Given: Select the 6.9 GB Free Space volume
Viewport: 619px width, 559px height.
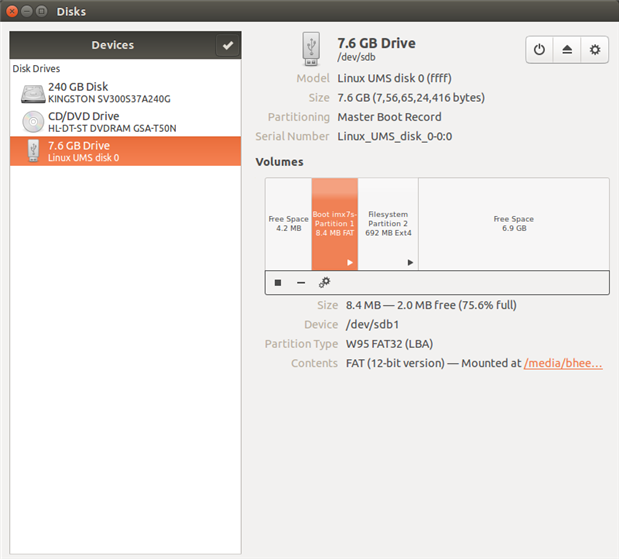Looking at the screenshot, I should coord(513,223).
